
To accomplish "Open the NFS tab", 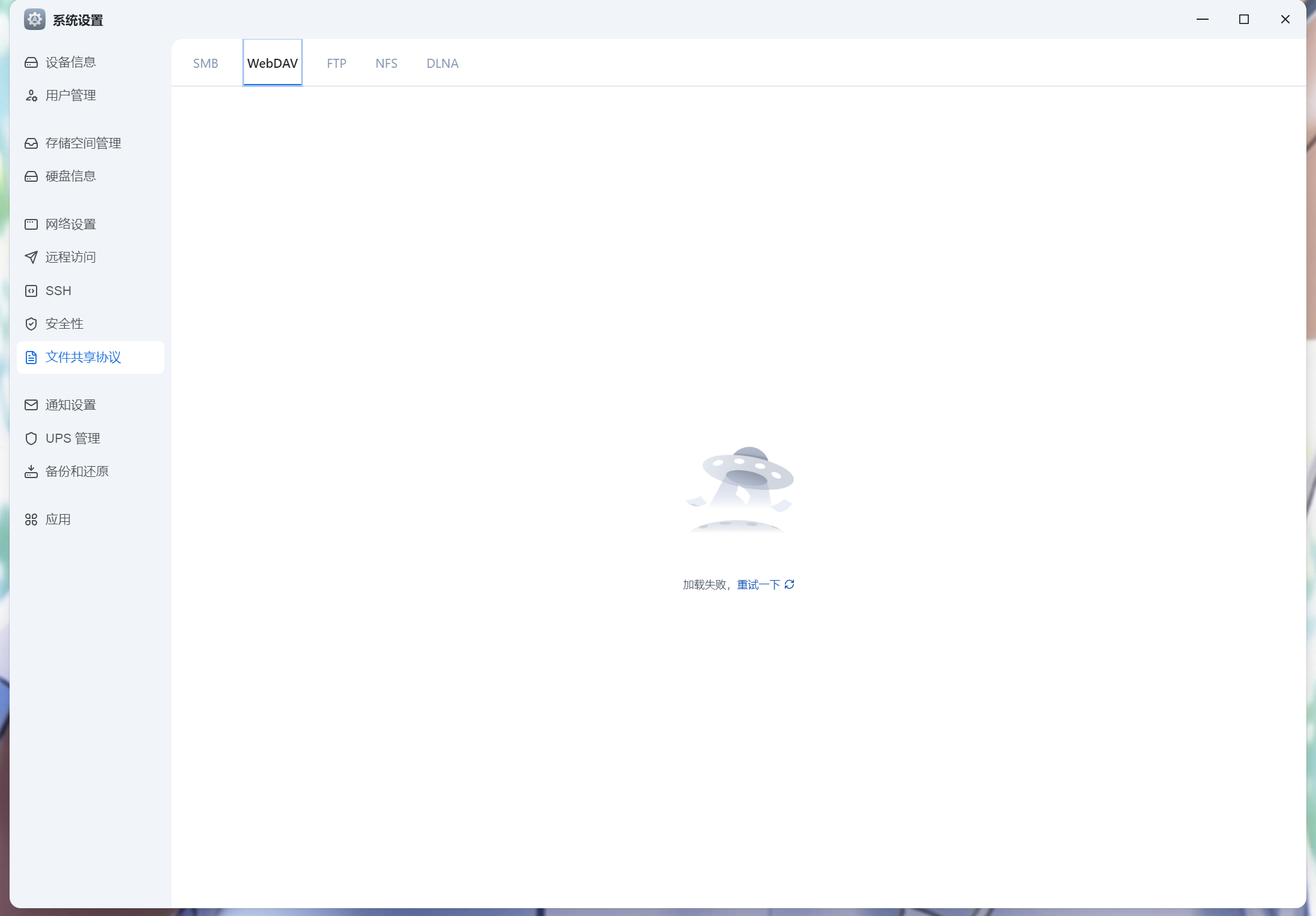I will click(386, 64).
